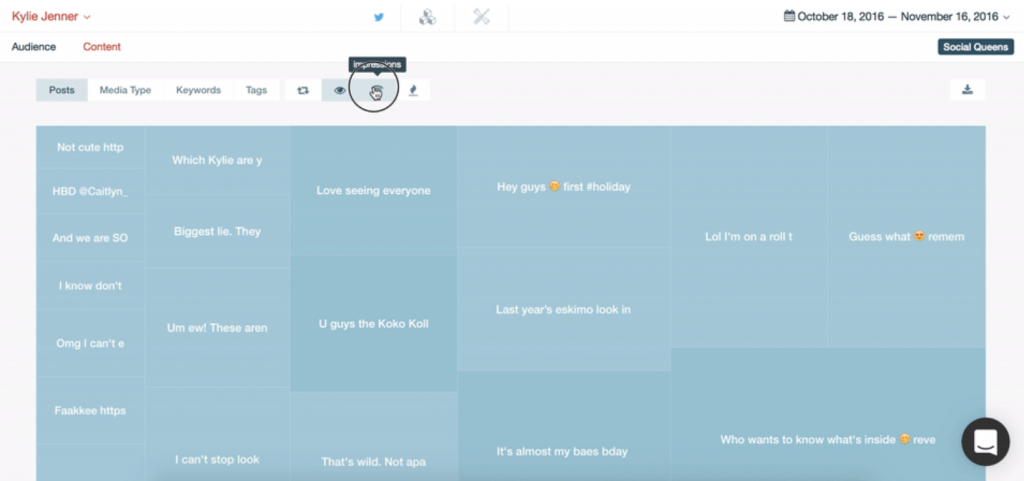Switch to the Audience tab

34,47
